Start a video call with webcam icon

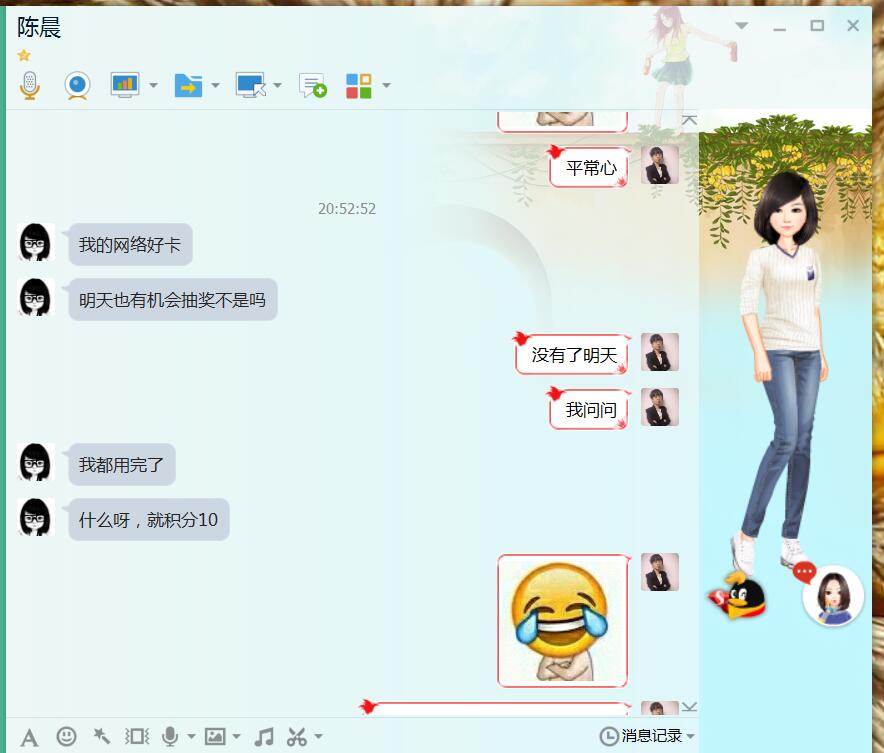[x=77, y=85]
